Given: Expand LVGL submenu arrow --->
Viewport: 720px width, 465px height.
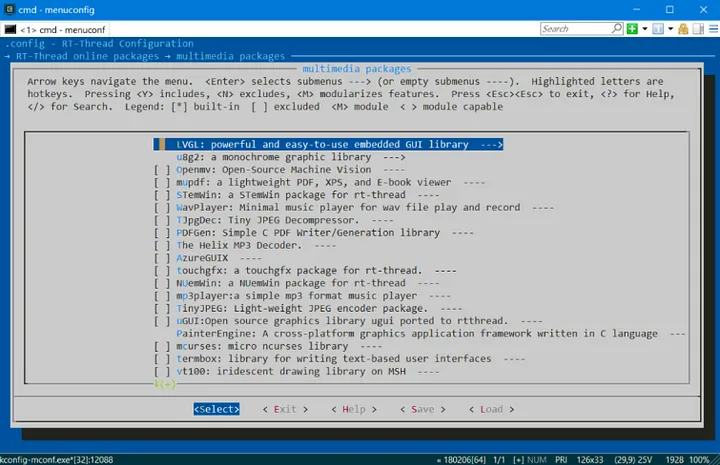Looking at the screenshot, I should coord(492,145).
